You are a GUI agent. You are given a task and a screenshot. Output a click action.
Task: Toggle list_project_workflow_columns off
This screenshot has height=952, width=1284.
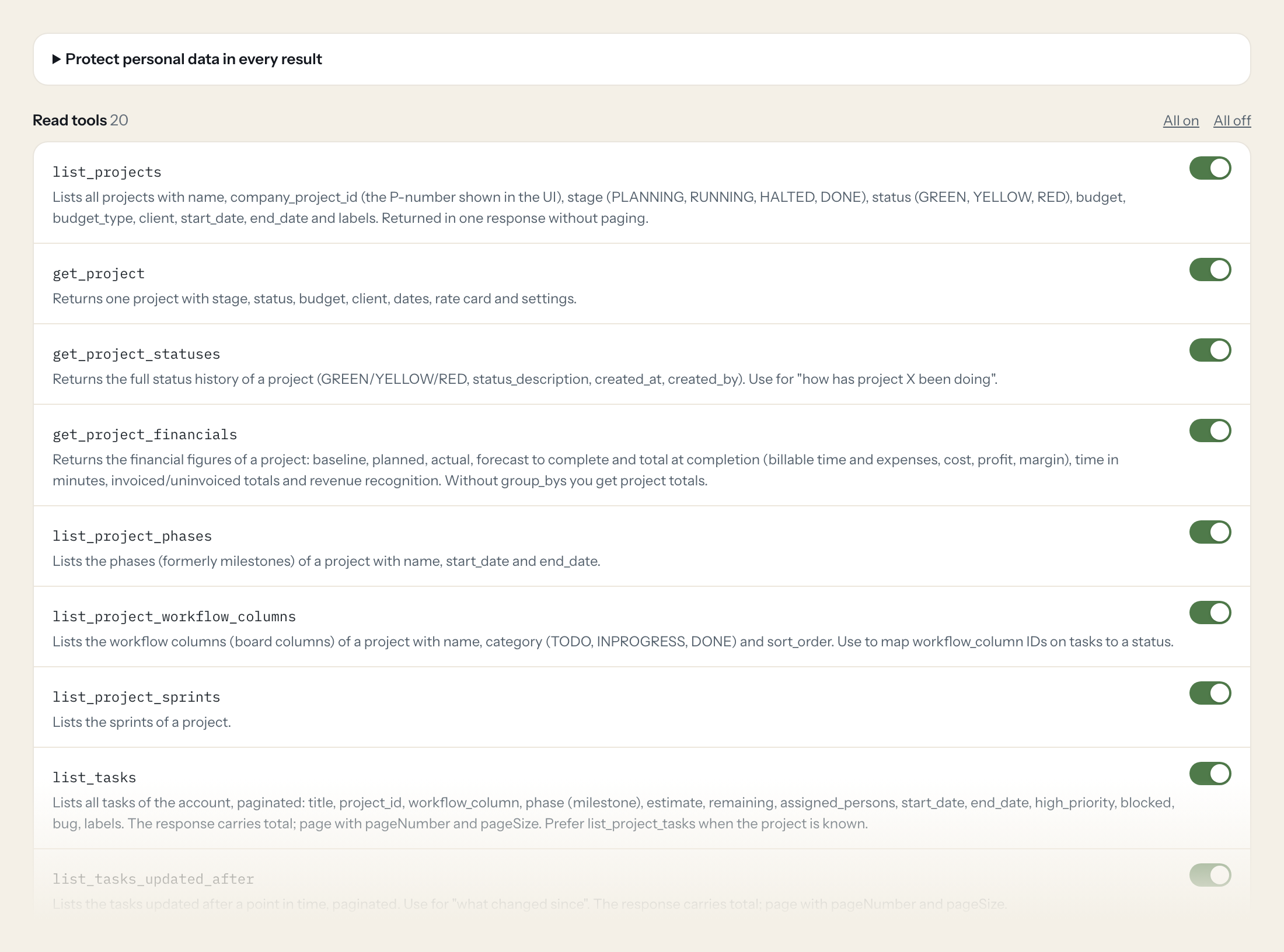1210,612
